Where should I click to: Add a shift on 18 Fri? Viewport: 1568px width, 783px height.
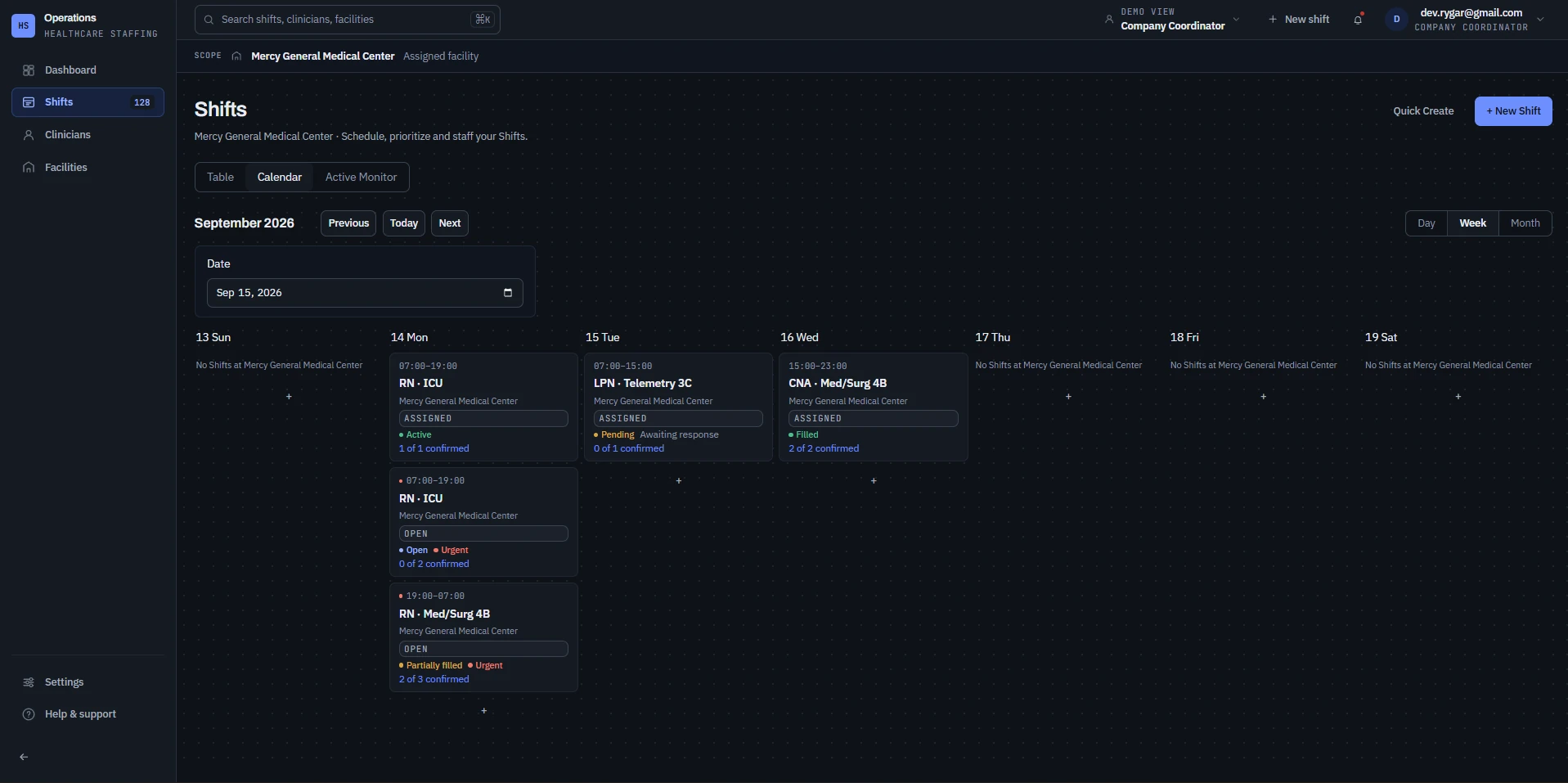1264,397
